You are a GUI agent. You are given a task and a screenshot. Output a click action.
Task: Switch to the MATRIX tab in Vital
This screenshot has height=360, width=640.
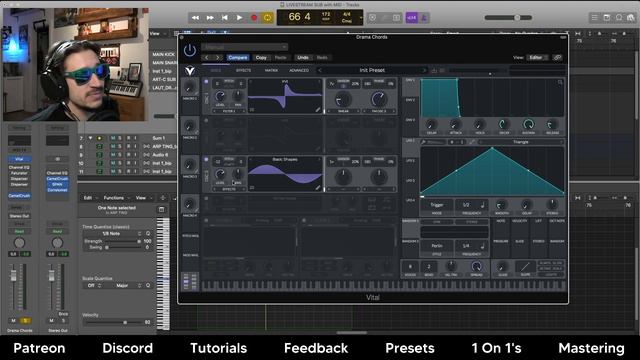coord(271,70)
